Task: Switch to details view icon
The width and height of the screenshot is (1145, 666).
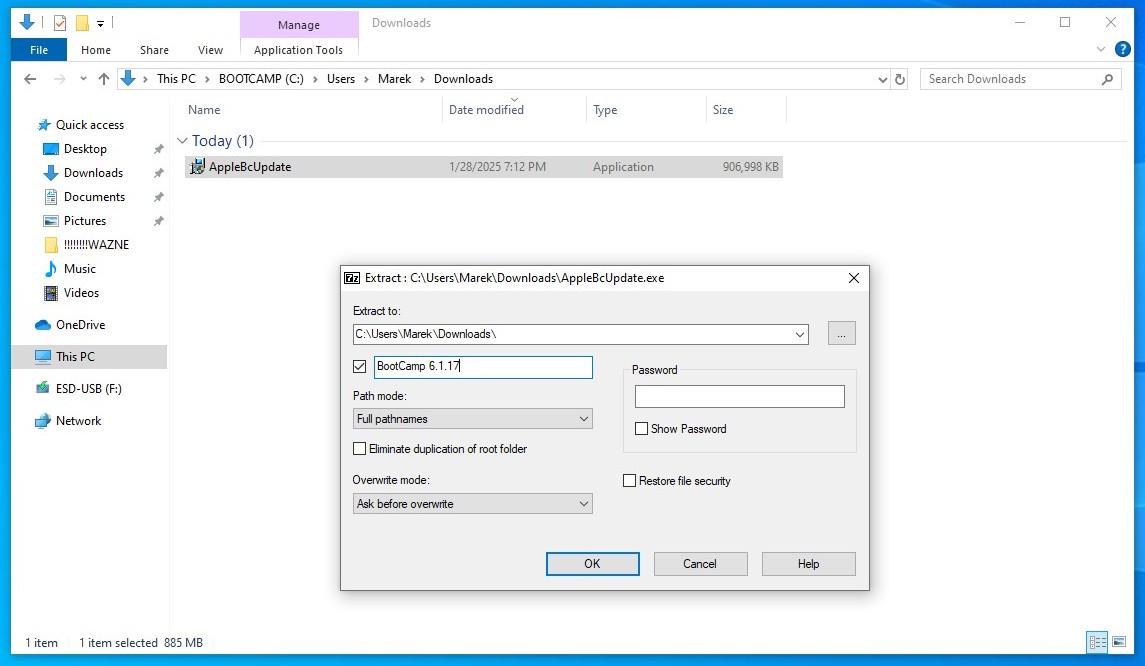Action: [x=1098, y=643]
